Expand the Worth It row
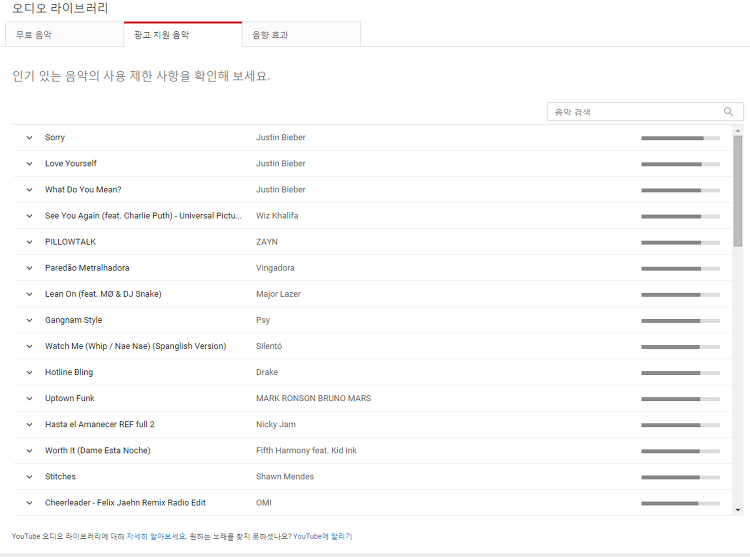Viewport: 750px width, 557px height. tap(29, 451)
